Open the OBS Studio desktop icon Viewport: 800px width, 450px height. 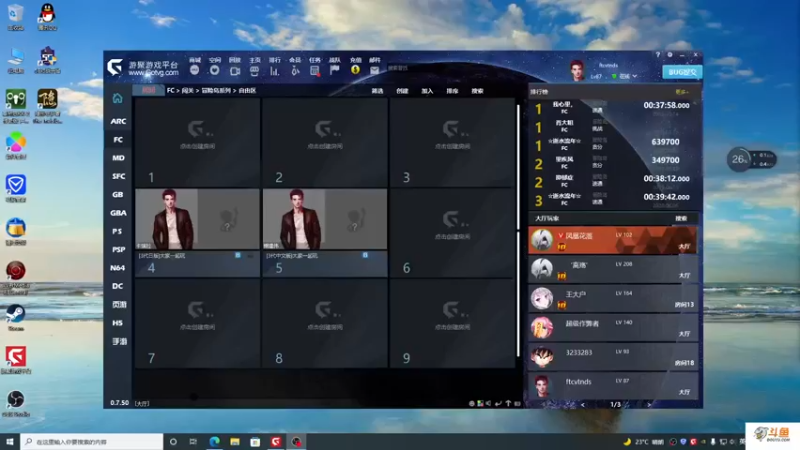(16, 404)
